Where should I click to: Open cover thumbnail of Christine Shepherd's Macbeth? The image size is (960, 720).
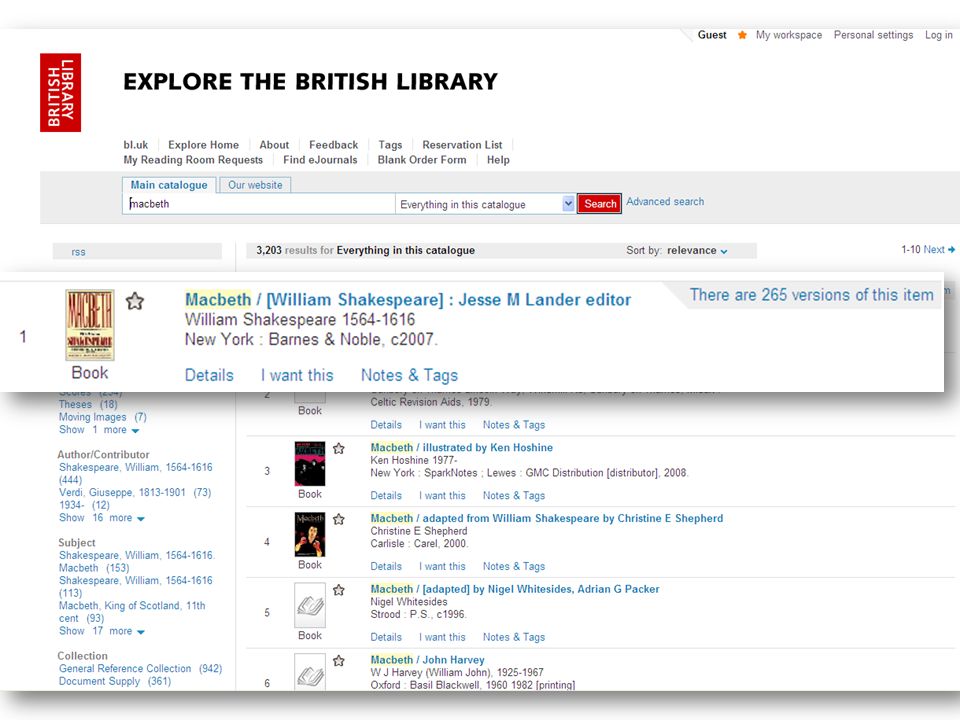pyautogui.click(x=310, y=534)
